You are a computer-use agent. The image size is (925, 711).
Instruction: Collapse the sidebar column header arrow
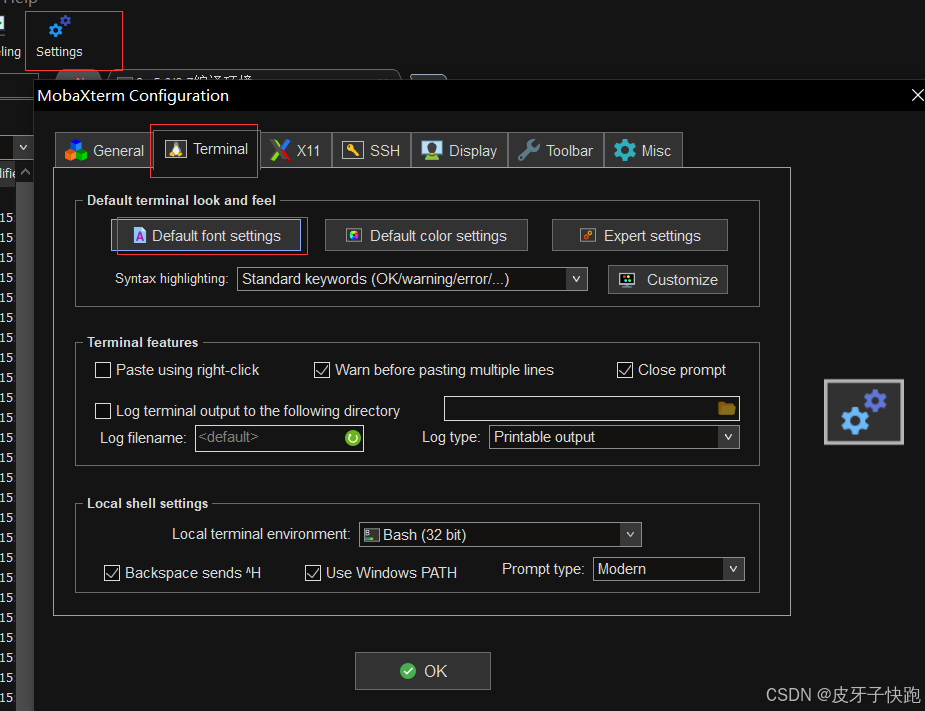[x=25, y=172]
